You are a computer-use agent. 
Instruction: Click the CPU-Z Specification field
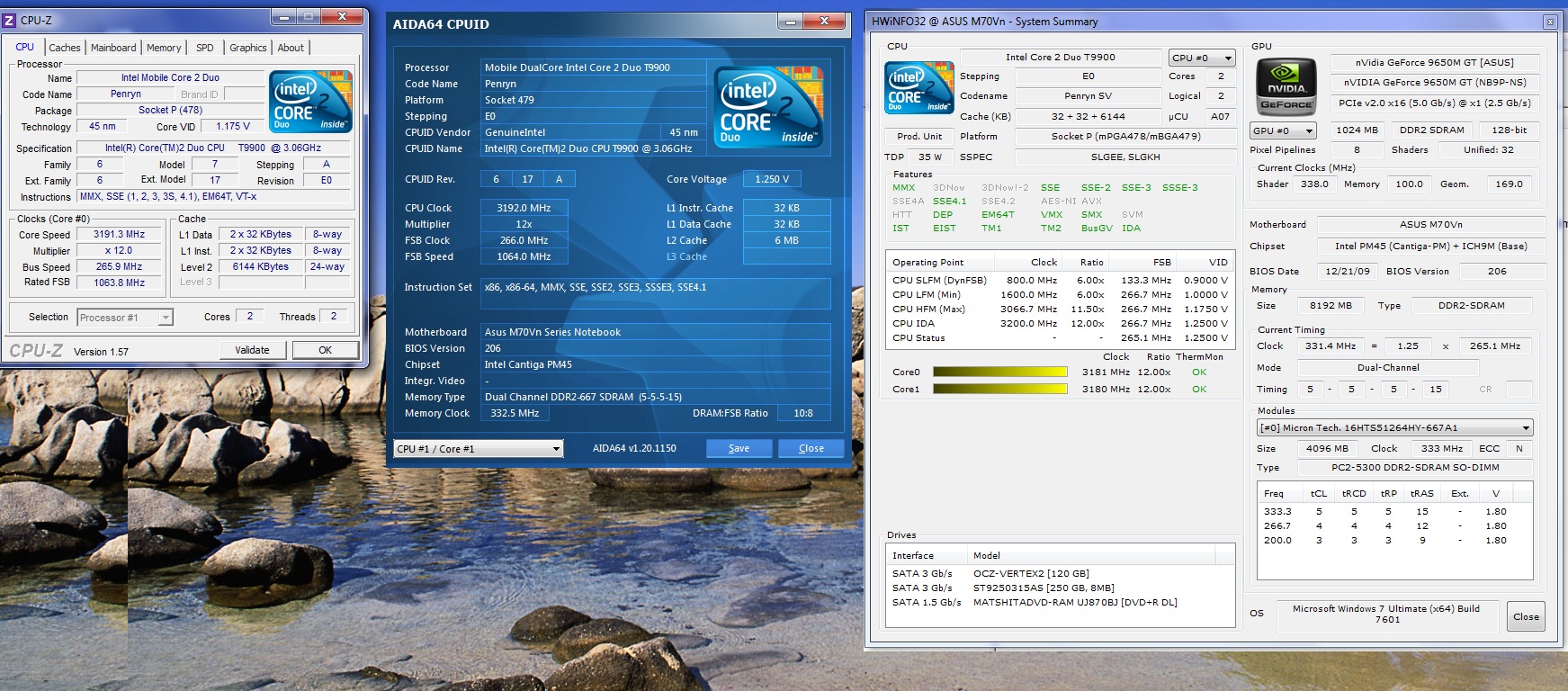(x=212, y=148)
